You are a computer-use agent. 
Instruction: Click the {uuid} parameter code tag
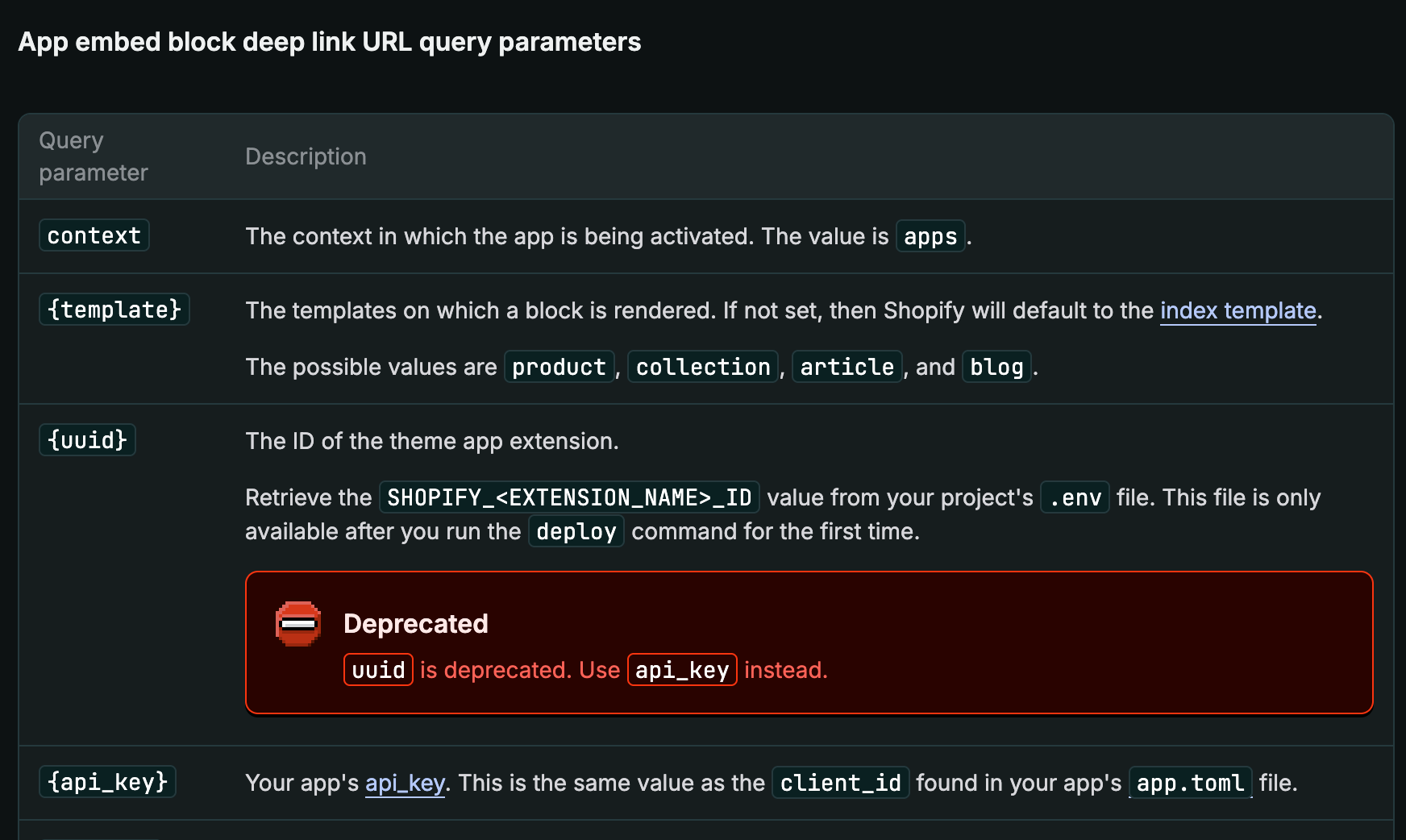point(88,440)
